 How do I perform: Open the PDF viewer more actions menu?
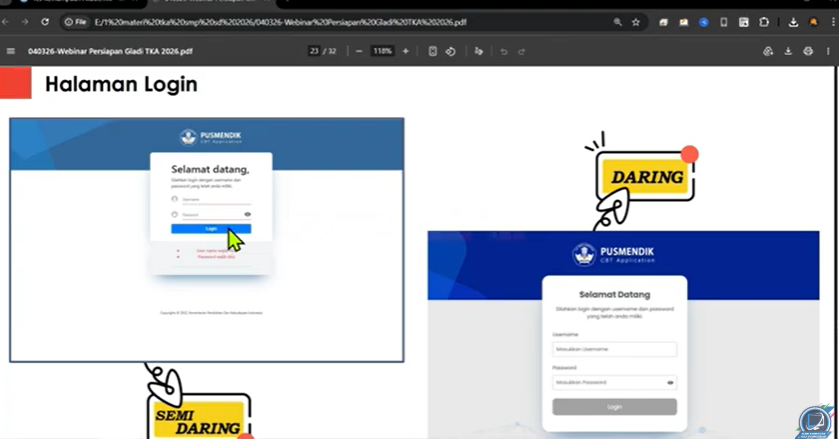[829, 51]
